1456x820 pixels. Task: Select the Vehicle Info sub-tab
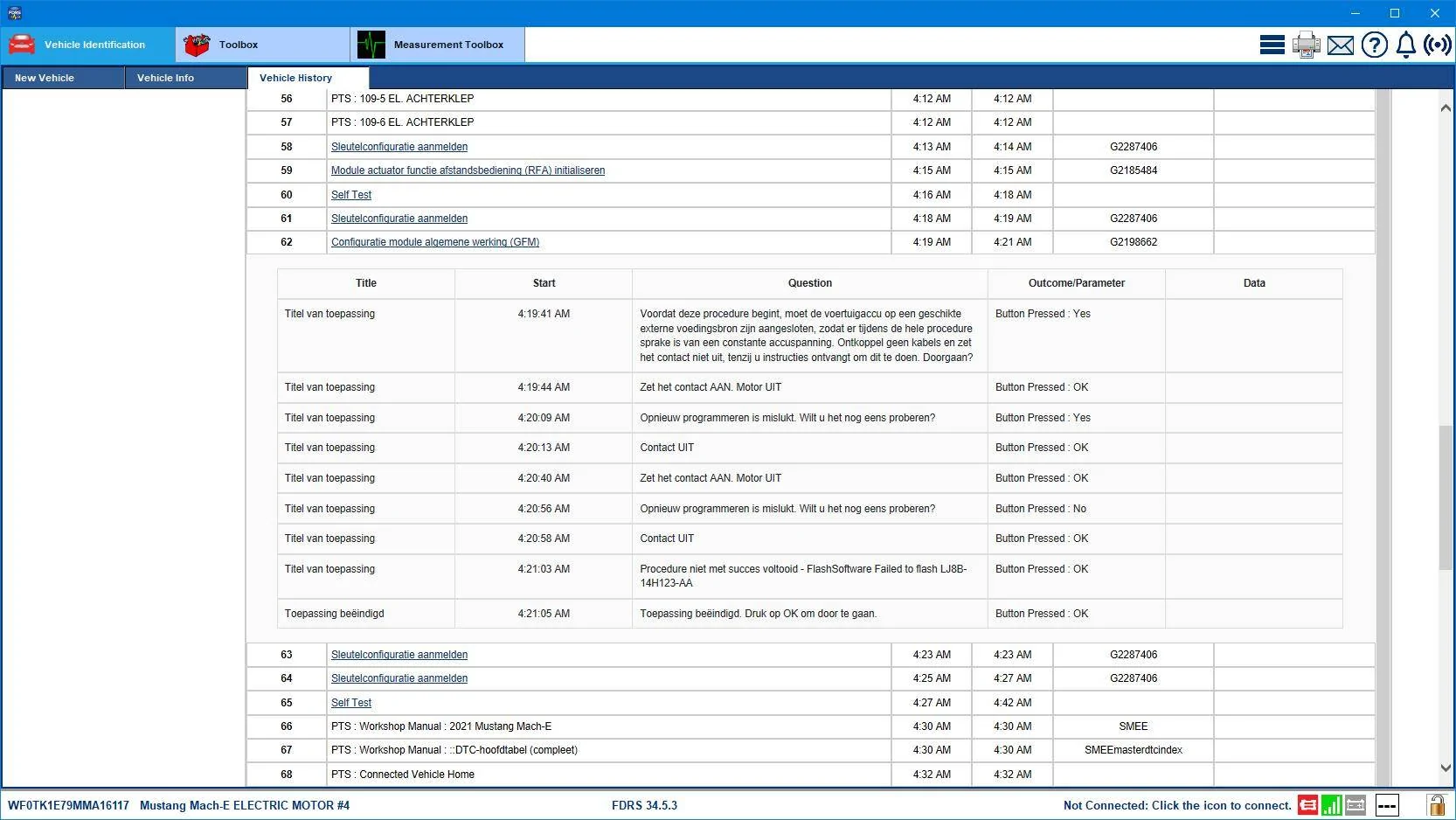[185, 78]
